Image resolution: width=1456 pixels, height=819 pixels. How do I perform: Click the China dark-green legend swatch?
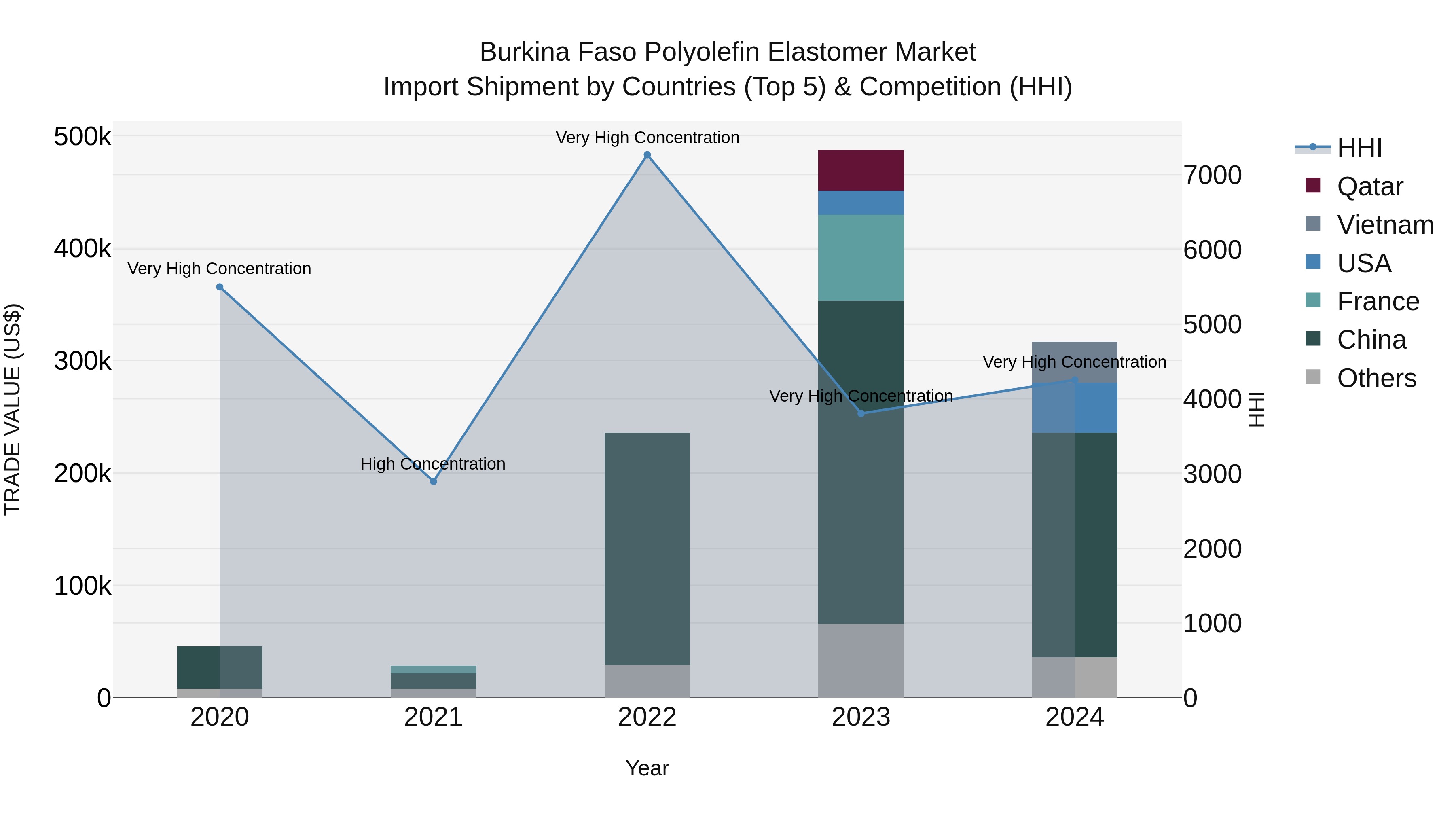click(x=1313, y=338)
